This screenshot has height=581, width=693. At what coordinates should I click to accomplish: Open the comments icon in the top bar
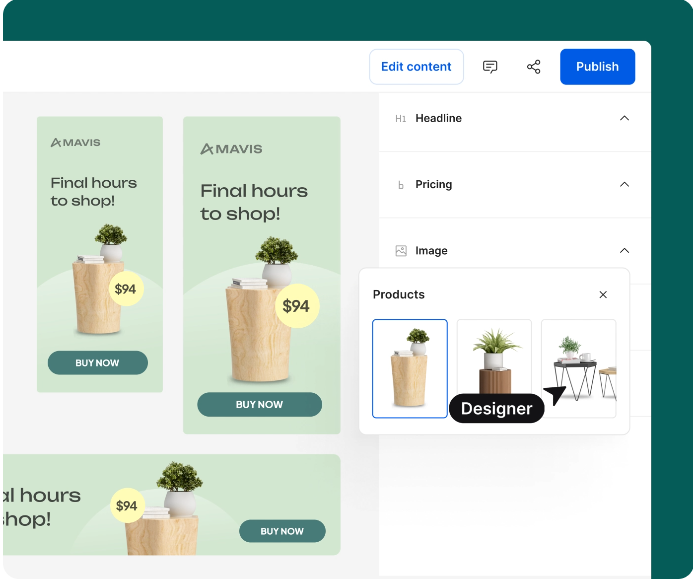point(490,67)
